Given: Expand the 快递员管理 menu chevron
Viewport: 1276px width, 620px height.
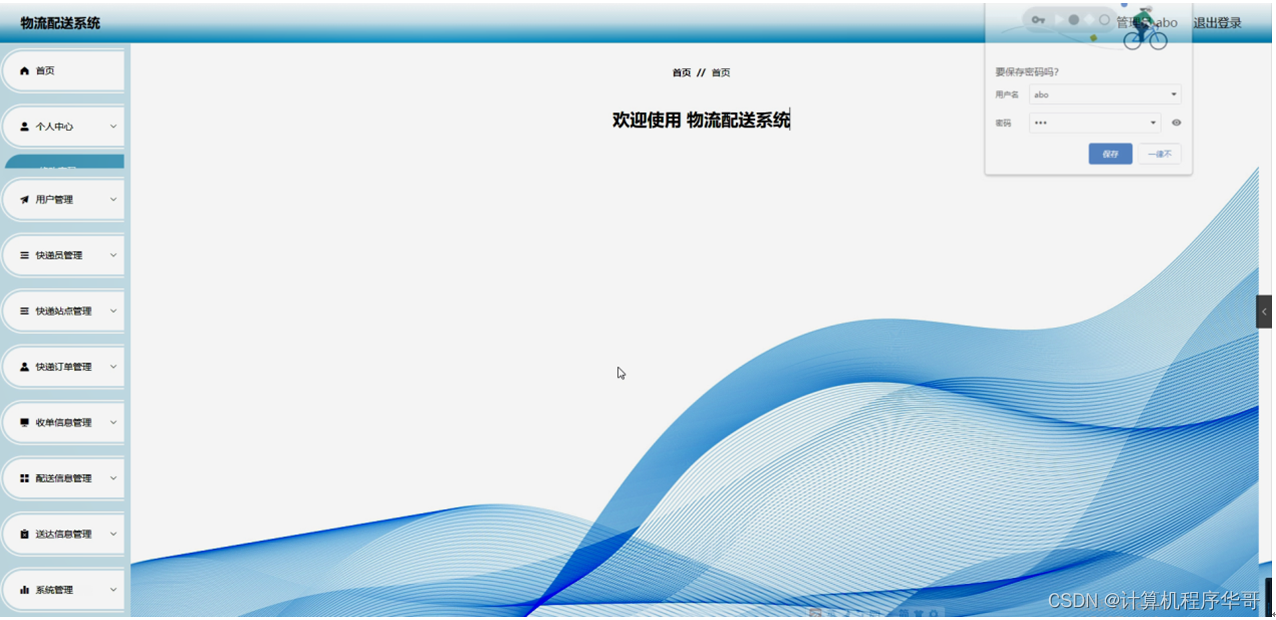Looking at the screenshot, I should coord(113,255).
